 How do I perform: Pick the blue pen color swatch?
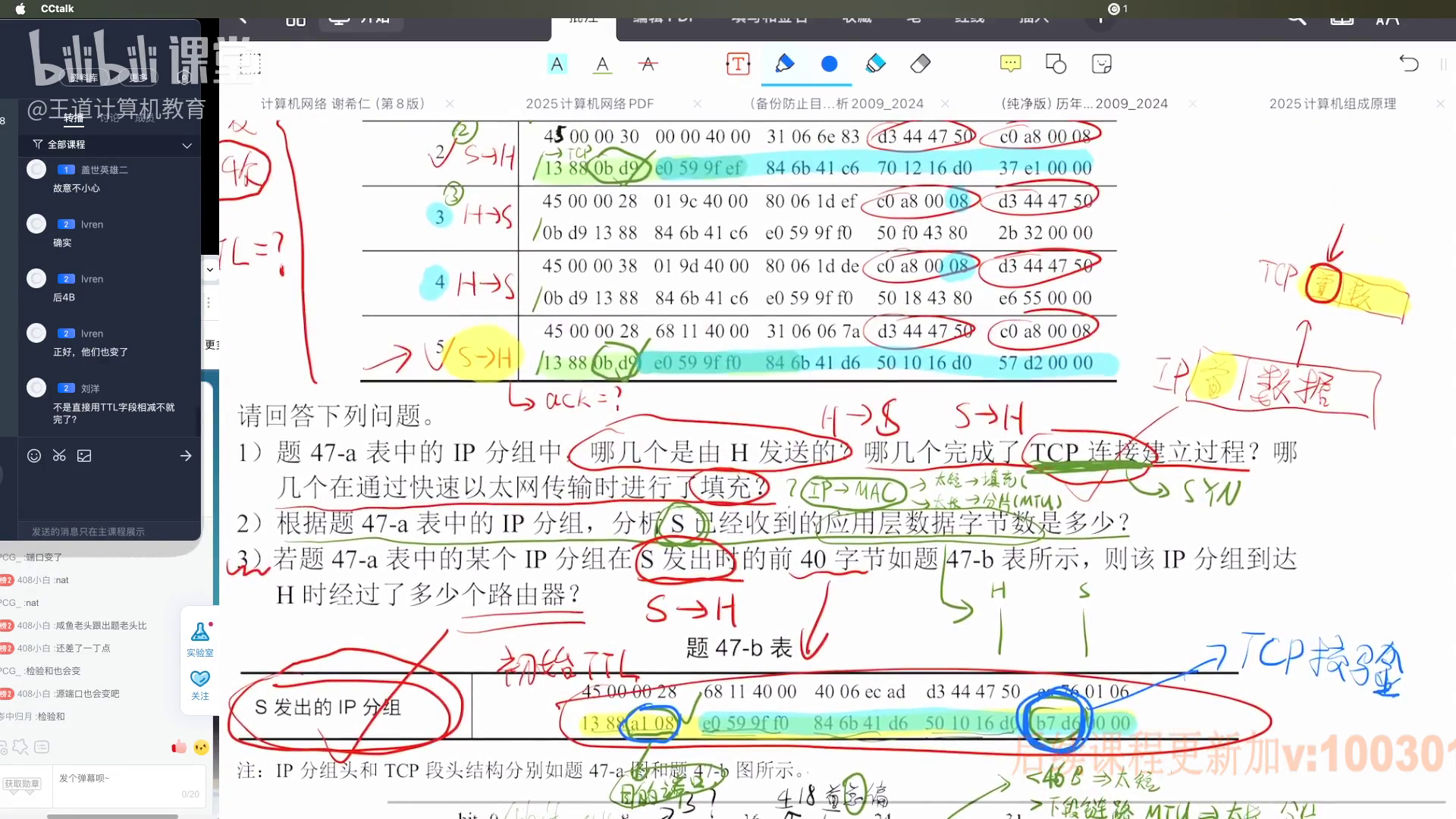(x=830, y=64)
